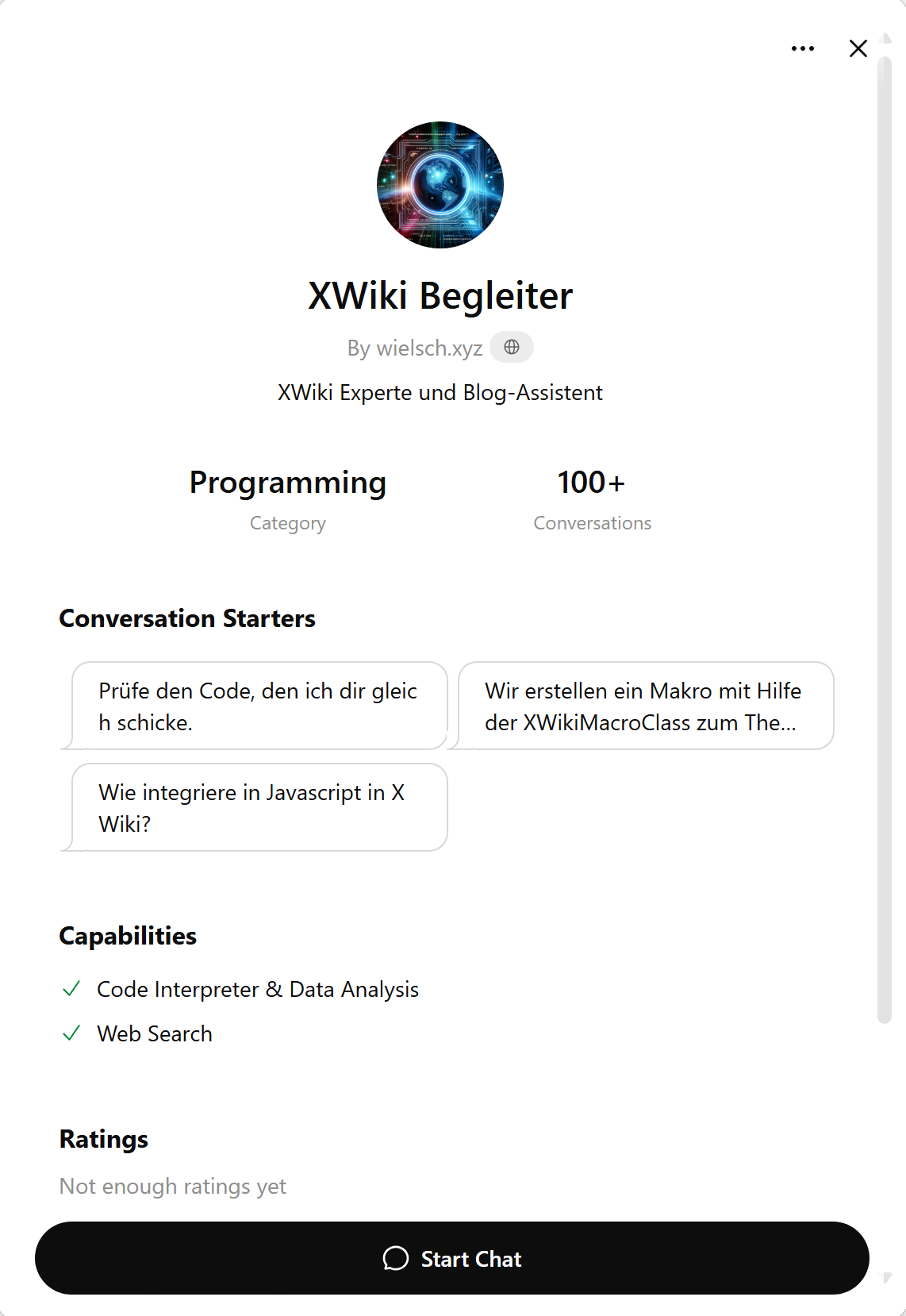Select the 'Wir erstellen ein Makro' starter
The width and height of the screenshot is (906, 1316).
click(646, 706)
